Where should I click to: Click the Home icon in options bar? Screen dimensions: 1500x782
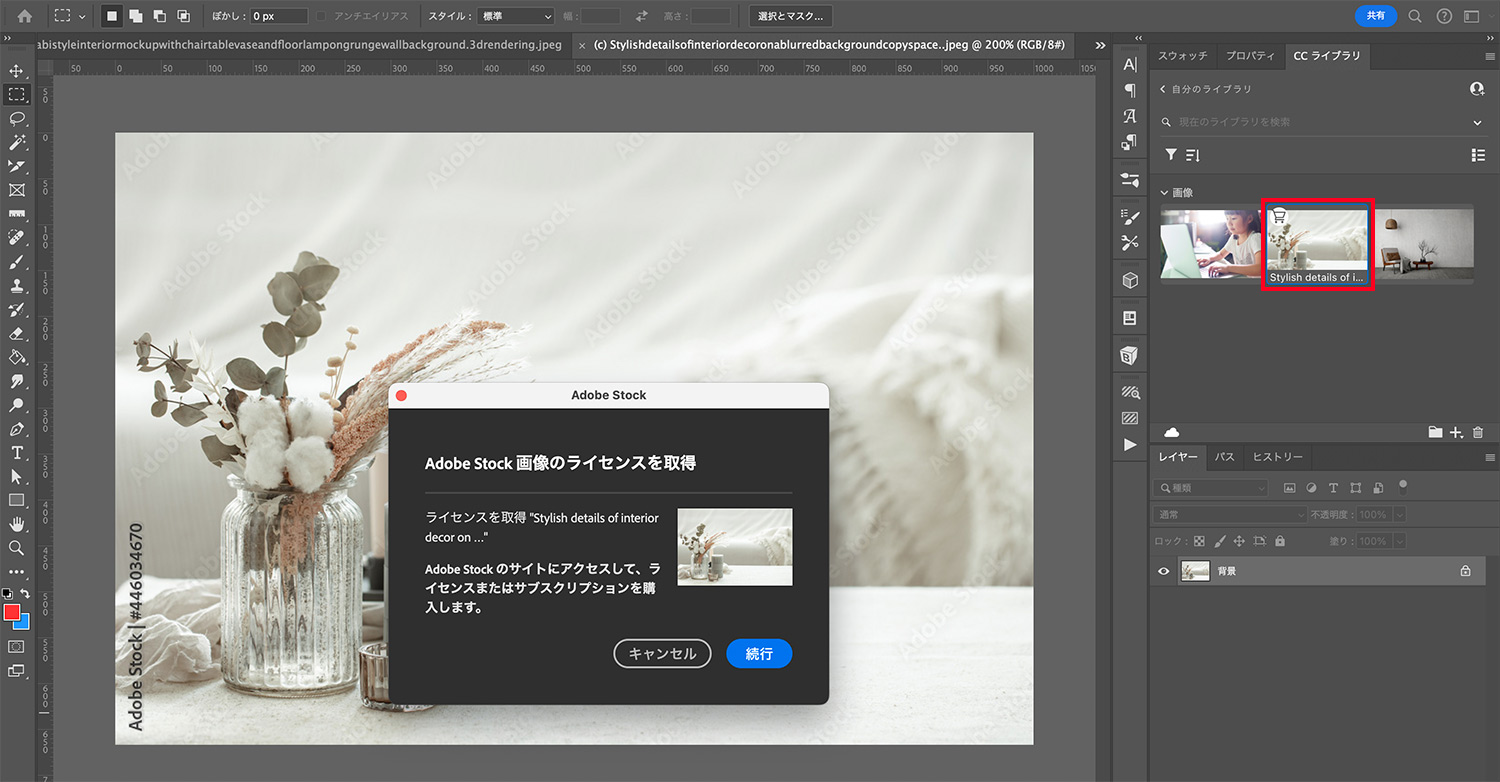click(x=25, y=16)
